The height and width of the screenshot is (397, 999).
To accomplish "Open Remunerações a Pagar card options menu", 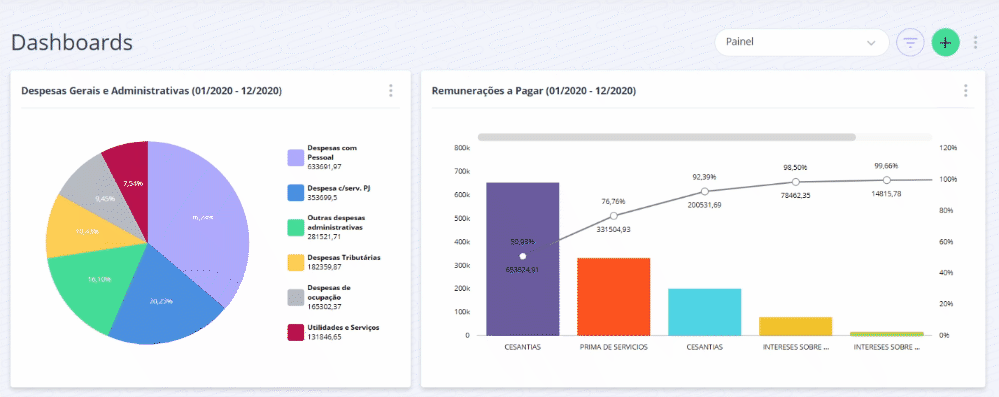I will pyautogui.click(x=965, y=90).
